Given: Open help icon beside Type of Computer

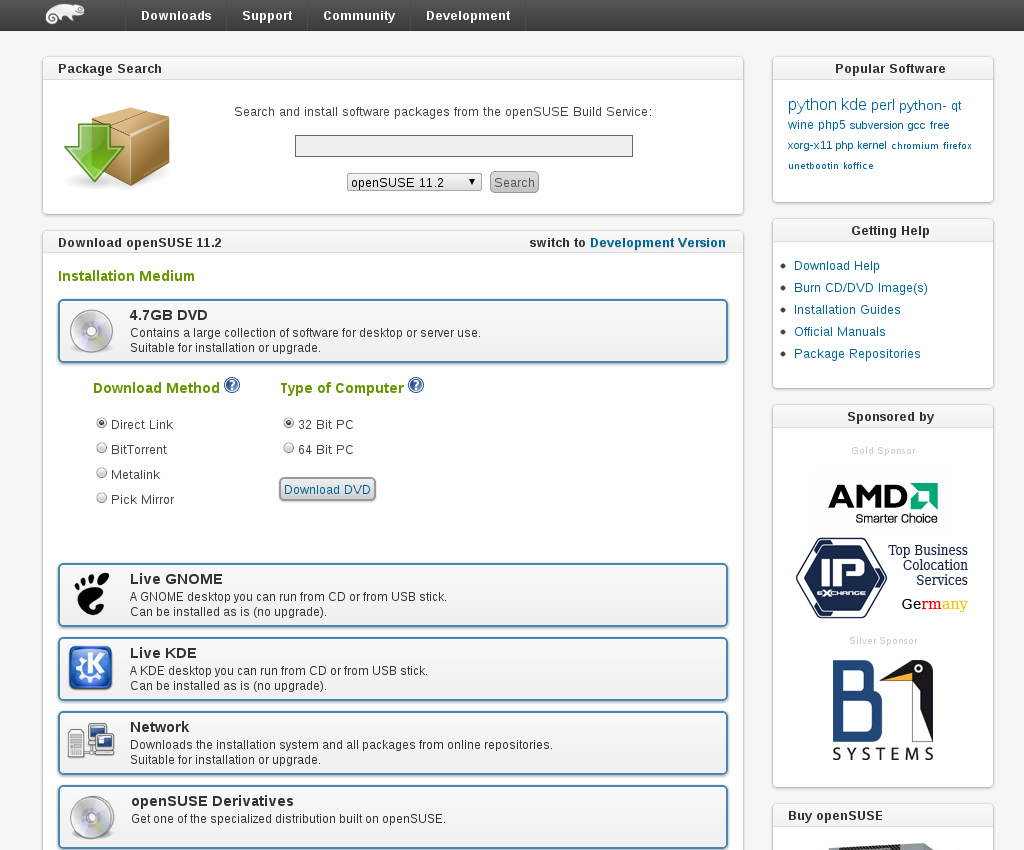Looking at the screenshot, I should (416, 386).
